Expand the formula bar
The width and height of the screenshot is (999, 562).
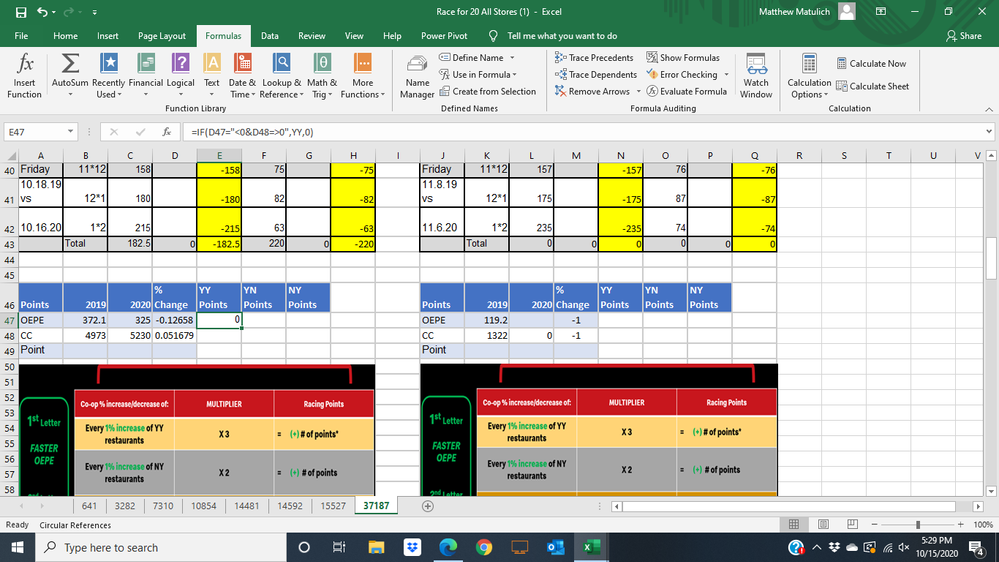coord(988,132)
